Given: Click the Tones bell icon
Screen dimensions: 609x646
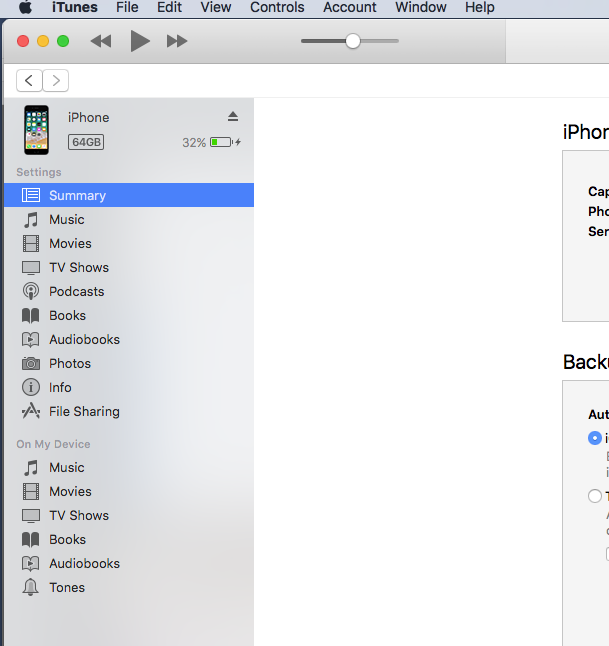Looking at the screenshot, I should pyautogui.click(x=31, y=587).
